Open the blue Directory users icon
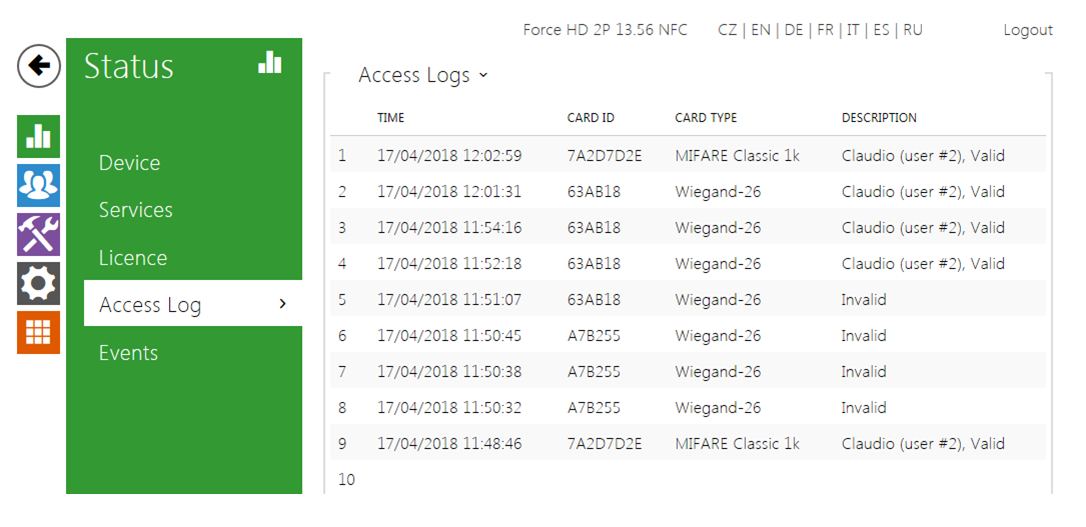Screen dimensions: 1086x527 38,185
